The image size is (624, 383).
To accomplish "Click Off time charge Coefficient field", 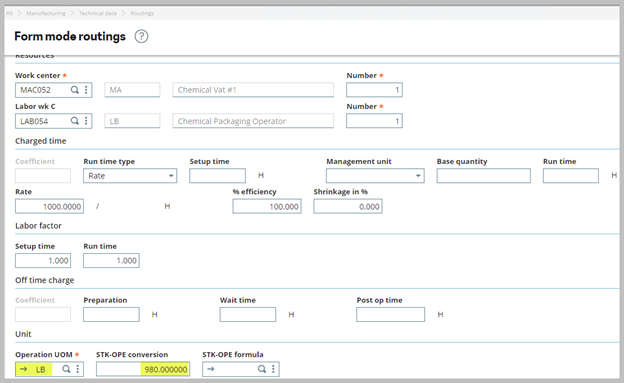I will 43,315.
